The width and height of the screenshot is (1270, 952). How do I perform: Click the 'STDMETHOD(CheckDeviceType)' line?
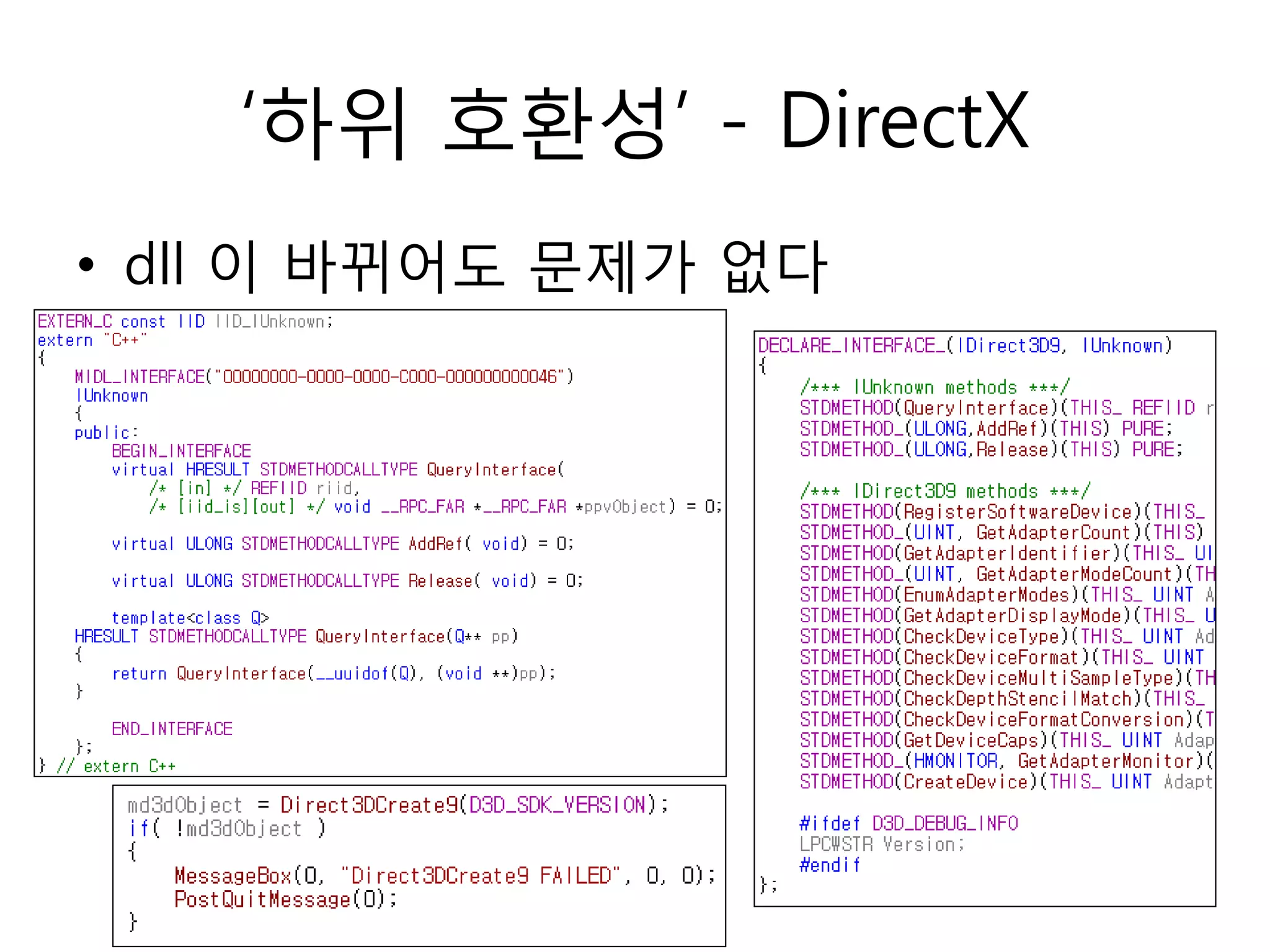(x=1006, y=637)
